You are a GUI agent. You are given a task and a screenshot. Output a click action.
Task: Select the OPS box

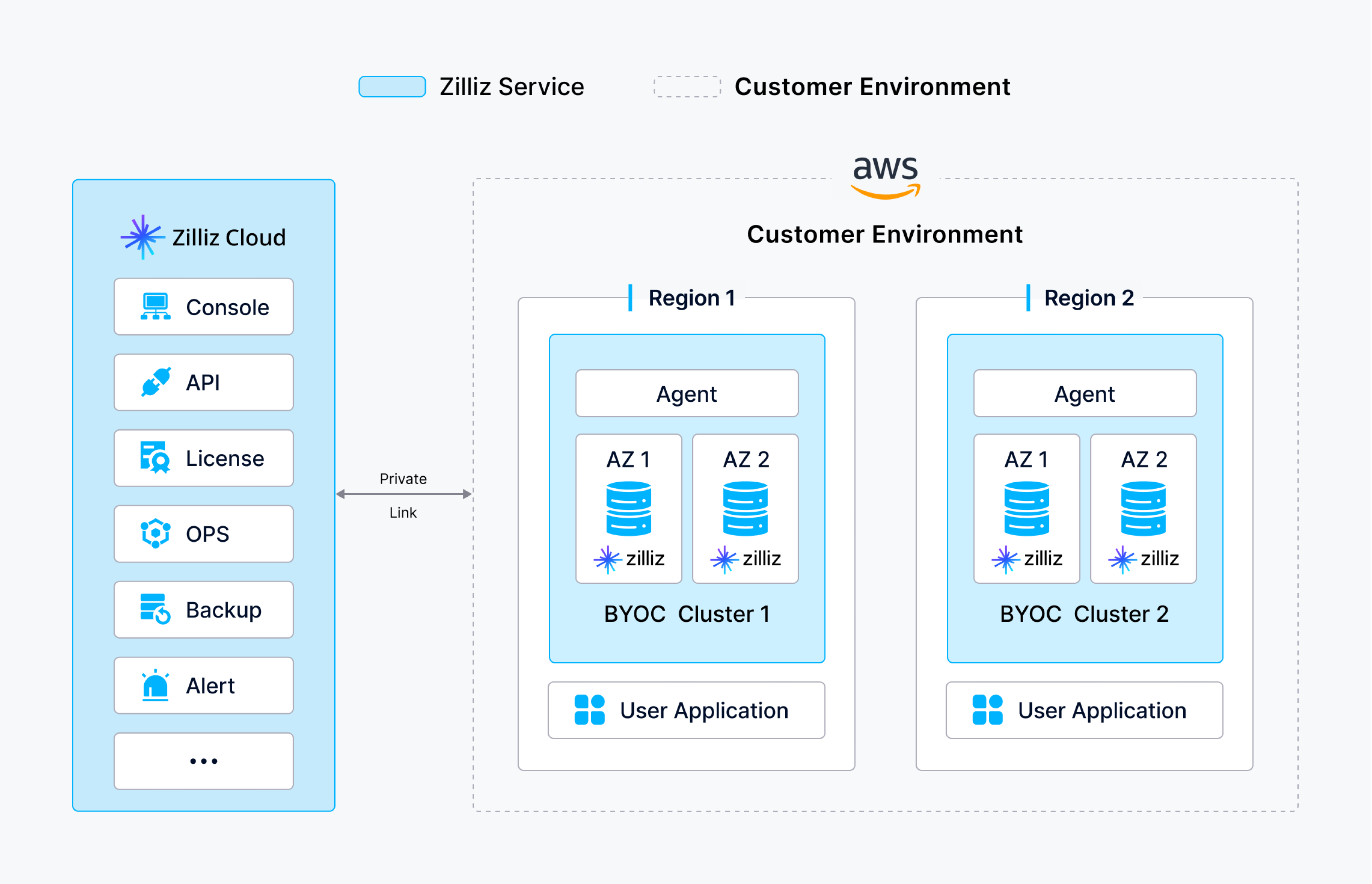click(204, 534)
